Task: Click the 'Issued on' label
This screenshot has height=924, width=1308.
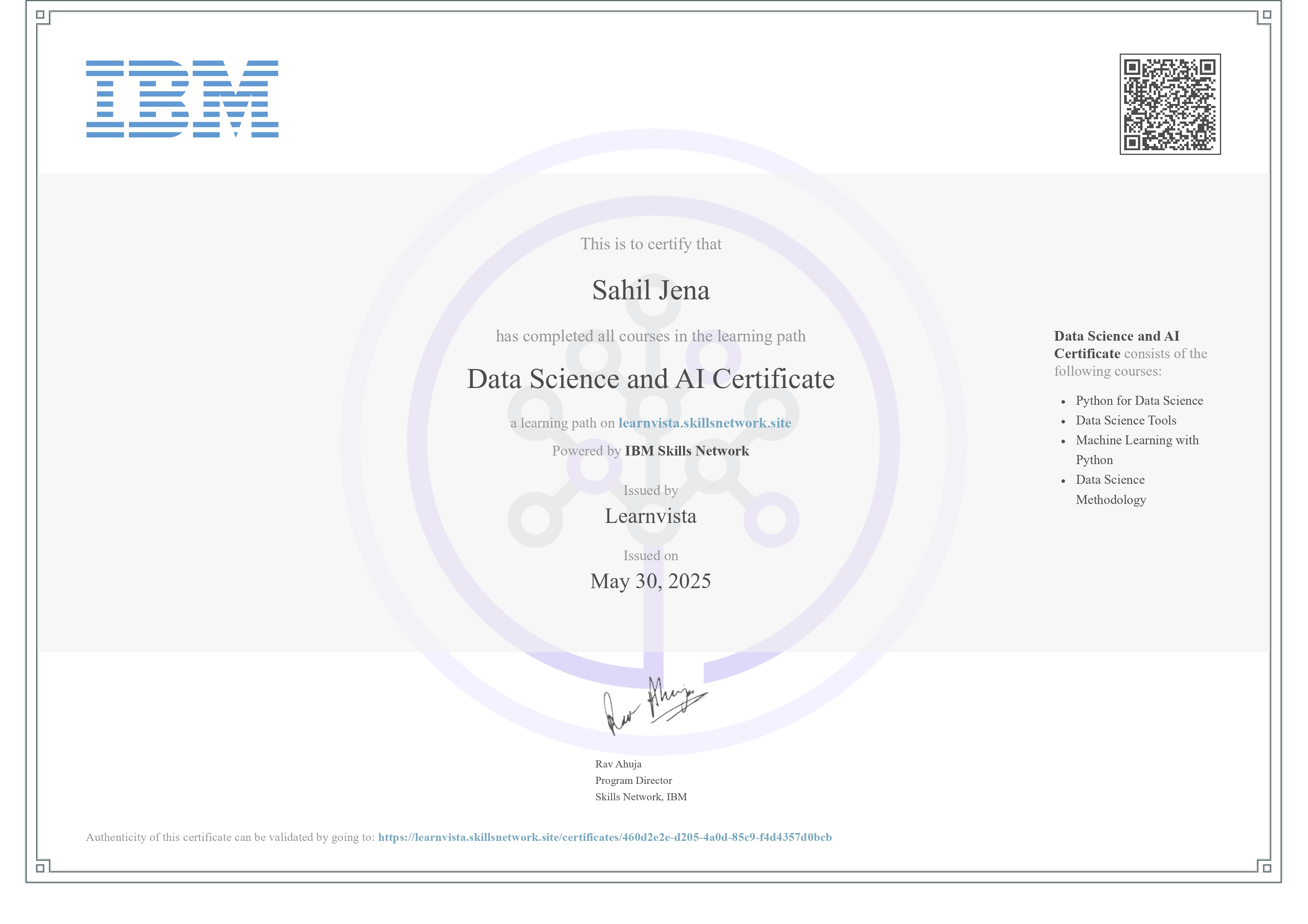Action: coord(651,556)
